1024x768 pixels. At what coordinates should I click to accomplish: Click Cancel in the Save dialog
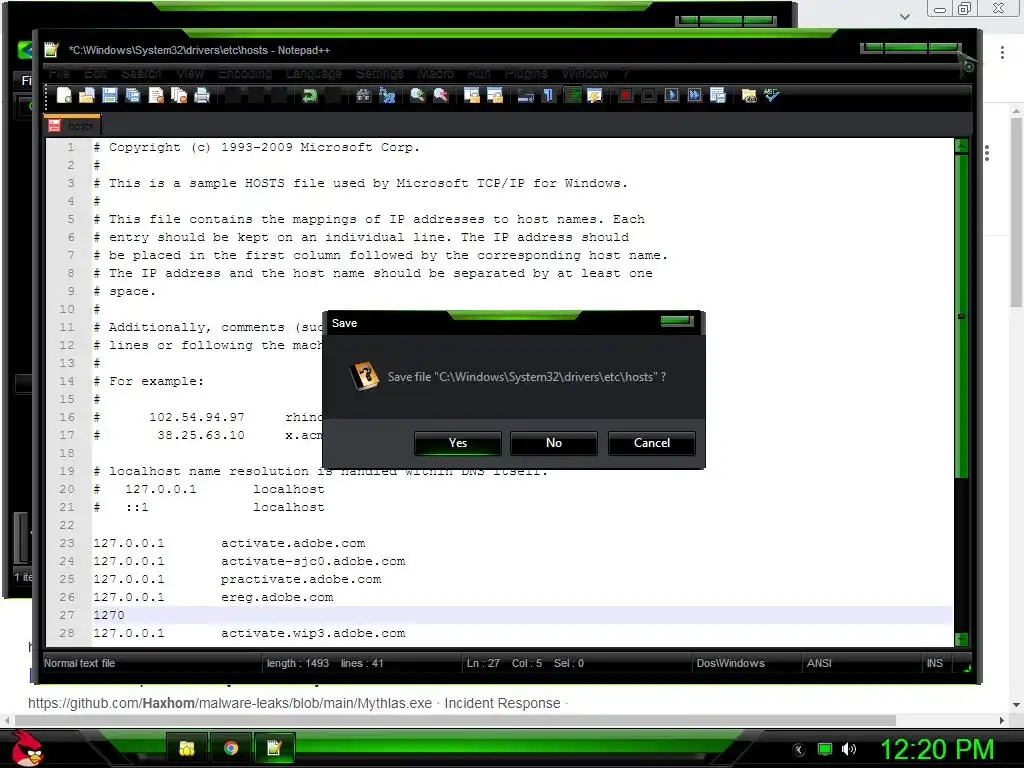click(x=652, y=443)
